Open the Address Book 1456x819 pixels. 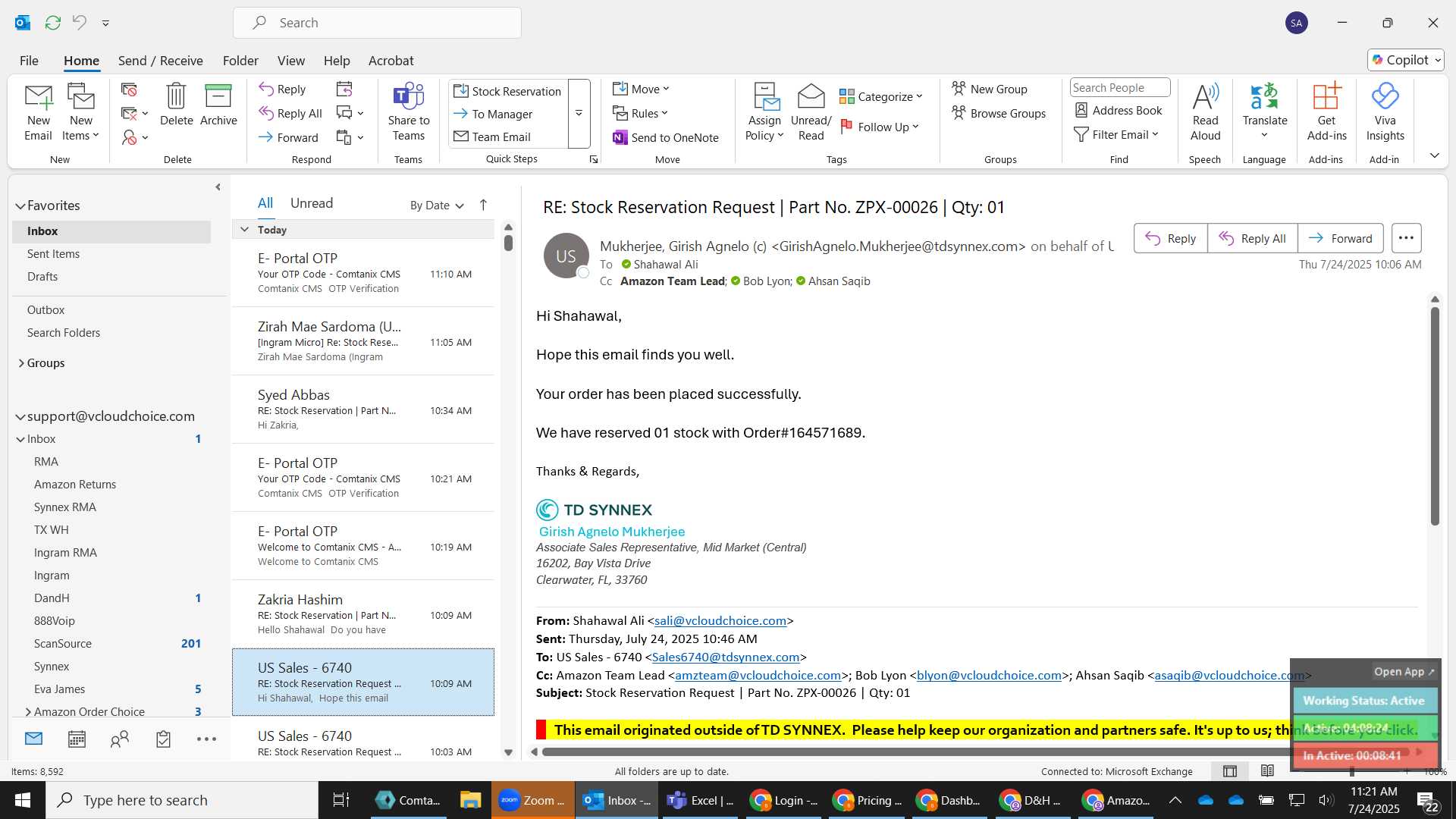pos(1119,110)
